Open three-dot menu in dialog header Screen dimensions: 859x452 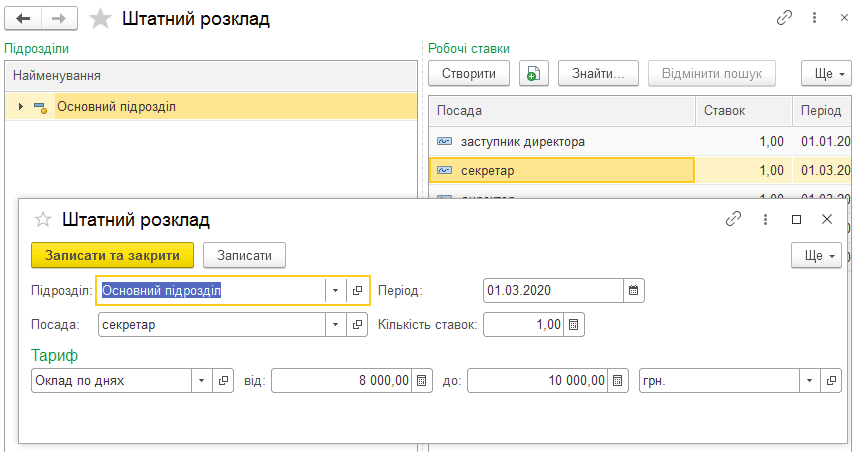coord(765,219)
